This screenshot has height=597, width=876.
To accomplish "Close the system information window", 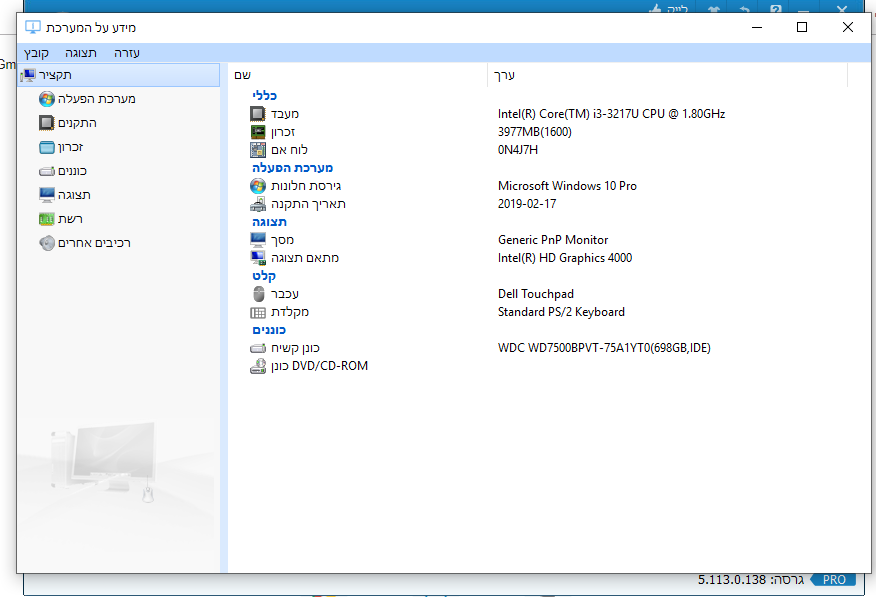I will tap(848, 27).
